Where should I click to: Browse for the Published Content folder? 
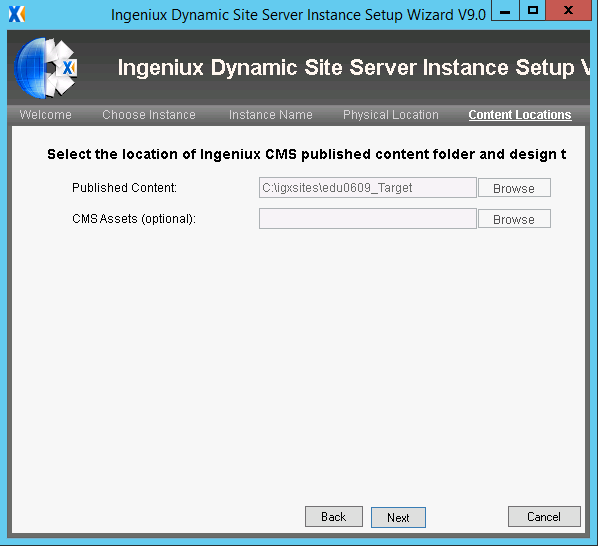point(514,188)
